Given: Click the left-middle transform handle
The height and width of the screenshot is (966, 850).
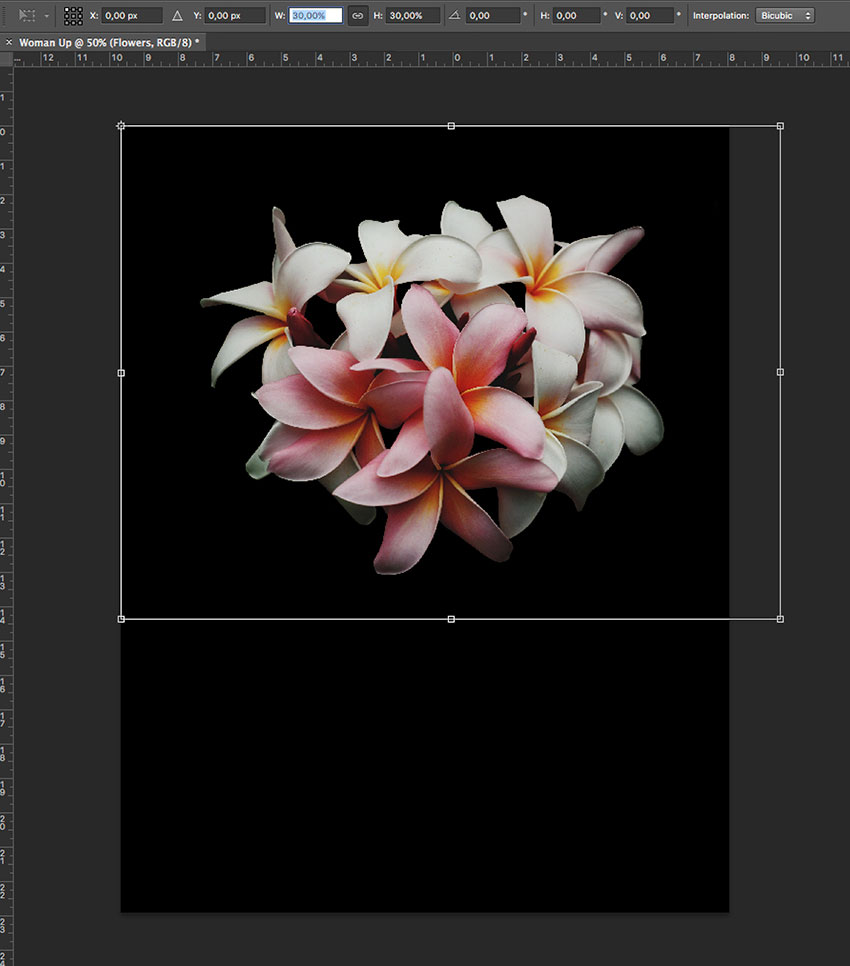Looking at the screenshot, I should 121,373.
